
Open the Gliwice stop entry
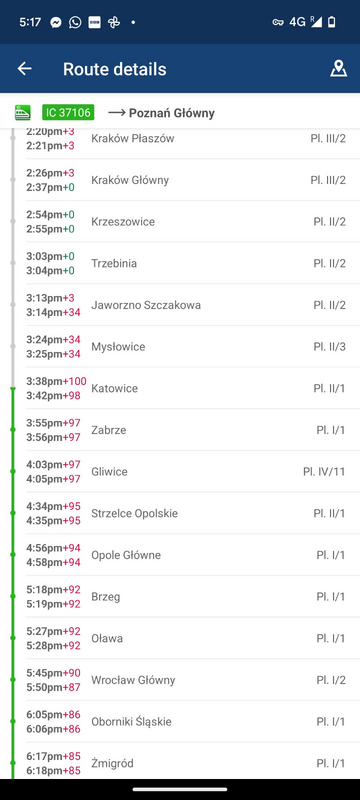[187, 471]
